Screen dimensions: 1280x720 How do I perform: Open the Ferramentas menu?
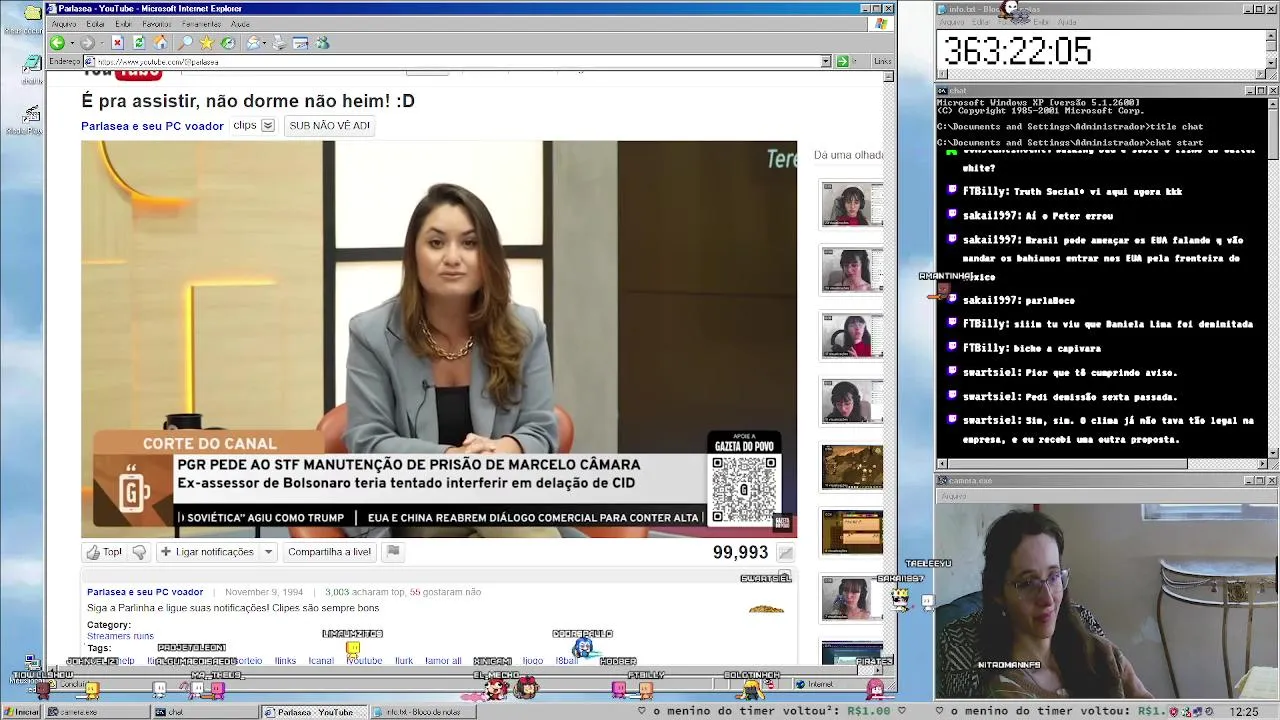coord(201,24)
